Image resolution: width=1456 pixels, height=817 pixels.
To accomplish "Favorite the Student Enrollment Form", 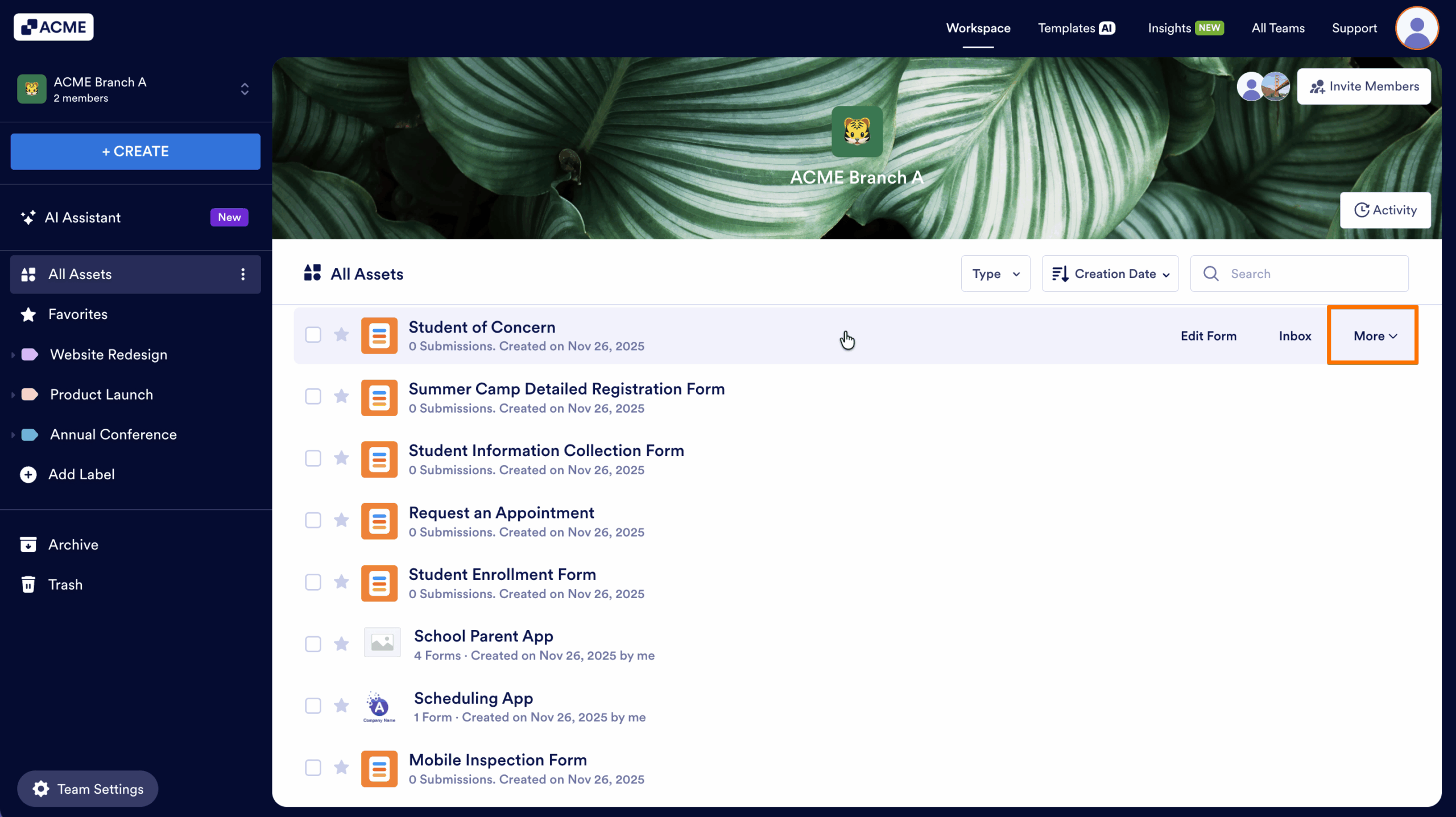I will pyautogui.click(x=341, y=582).
